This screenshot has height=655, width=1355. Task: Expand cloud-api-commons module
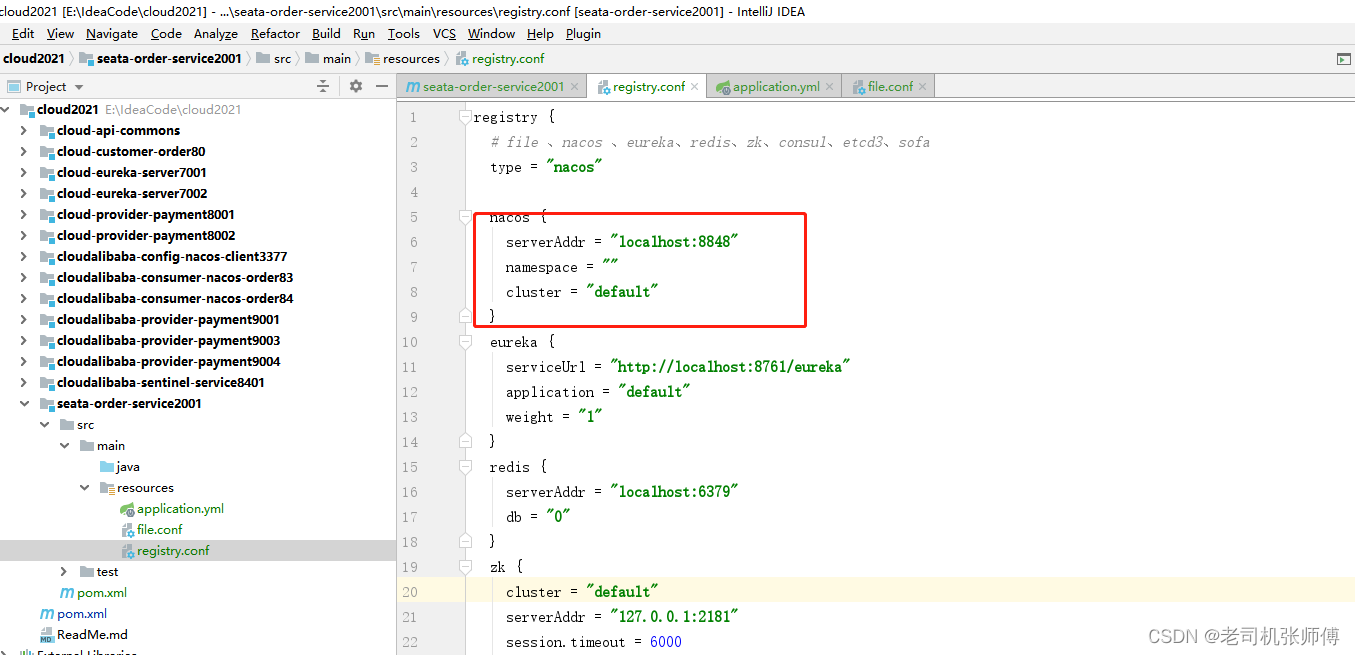click(x=24, y=131)
